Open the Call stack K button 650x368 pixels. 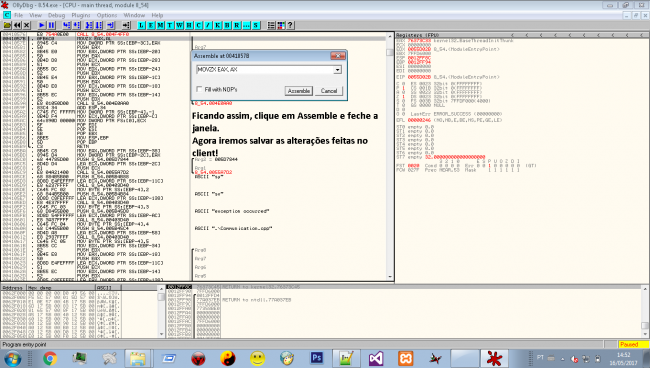coord(218,25)
